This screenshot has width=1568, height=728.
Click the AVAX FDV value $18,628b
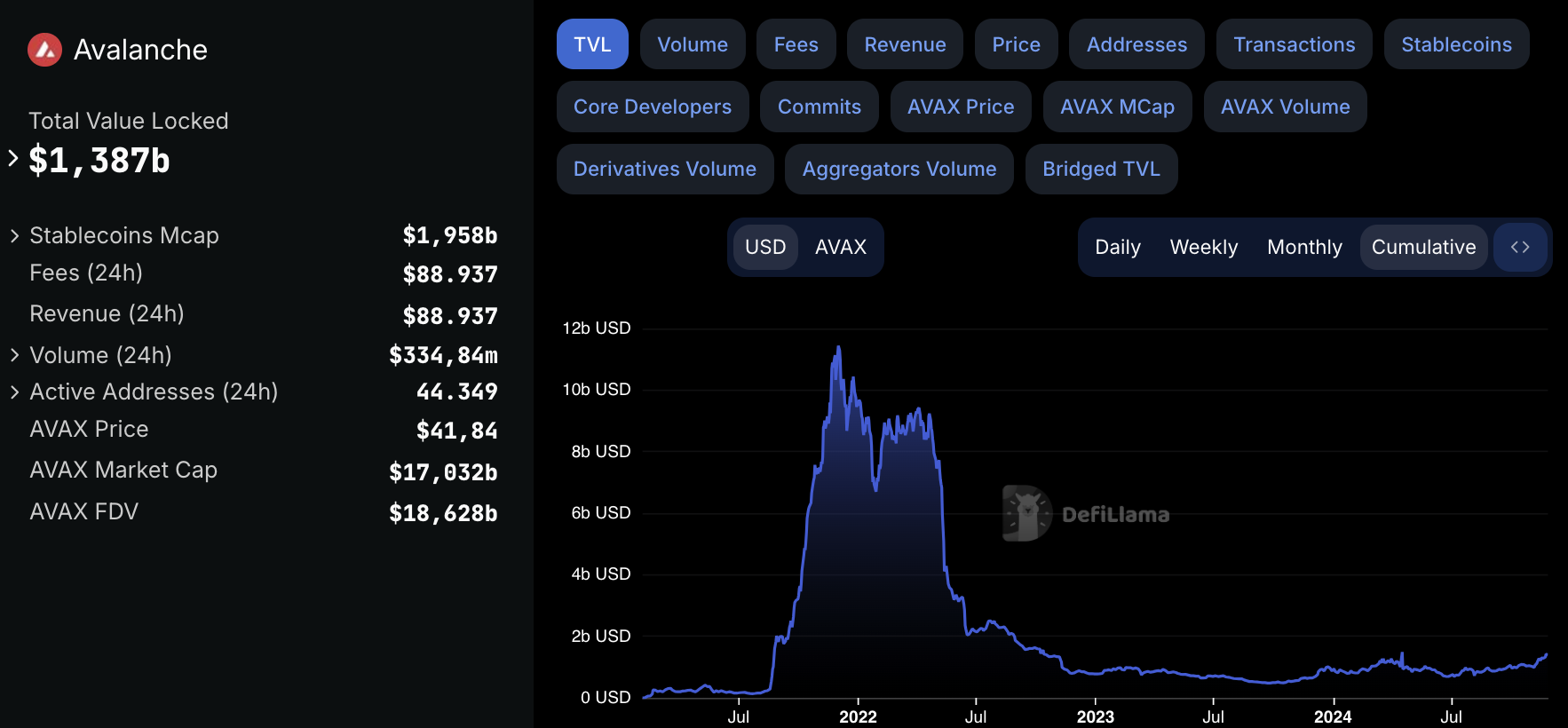(x=443, y=513)
